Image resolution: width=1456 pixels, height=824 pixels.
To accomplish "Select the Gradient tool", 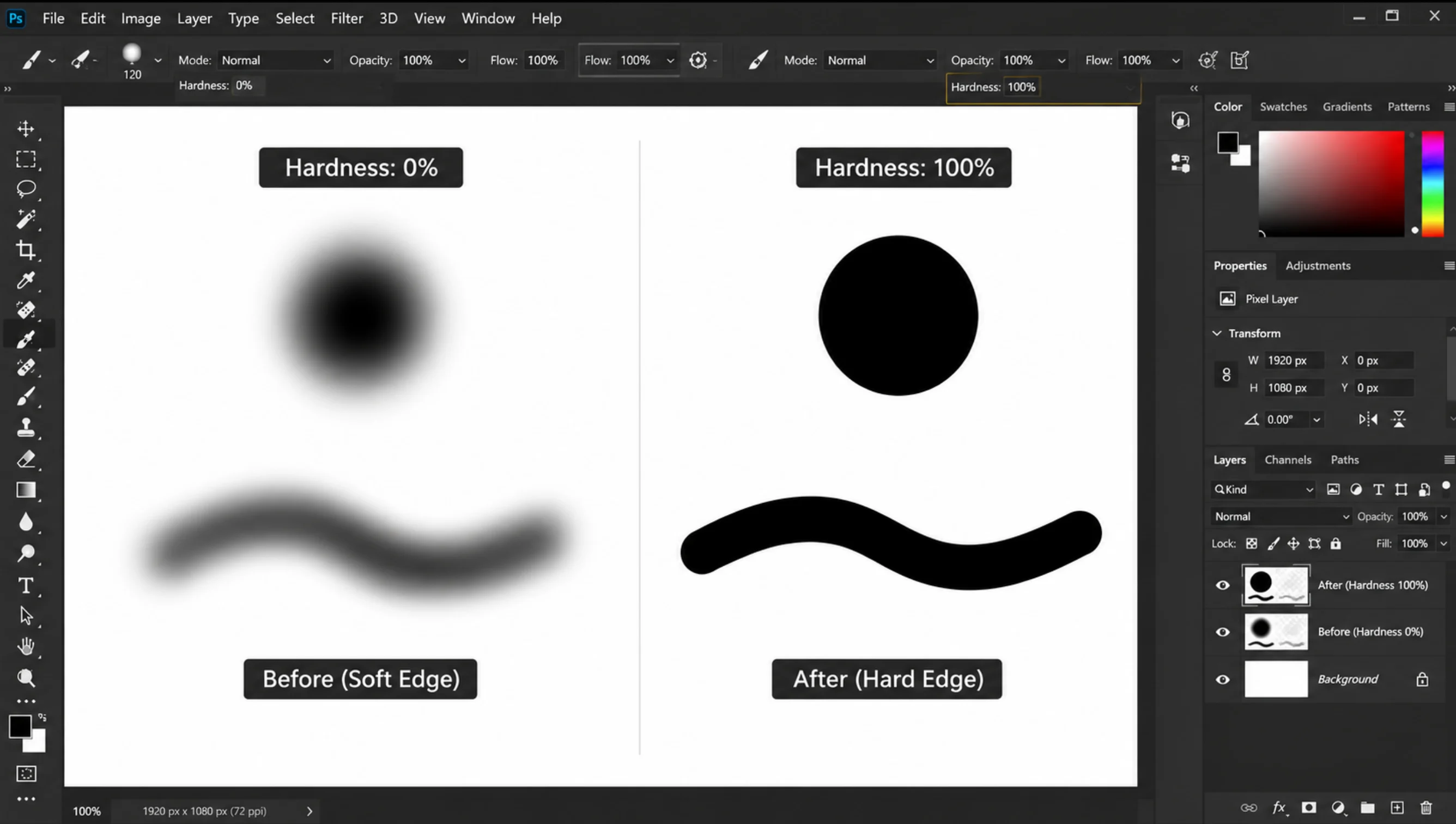I will pyautogui.click(x=26, y=490).
